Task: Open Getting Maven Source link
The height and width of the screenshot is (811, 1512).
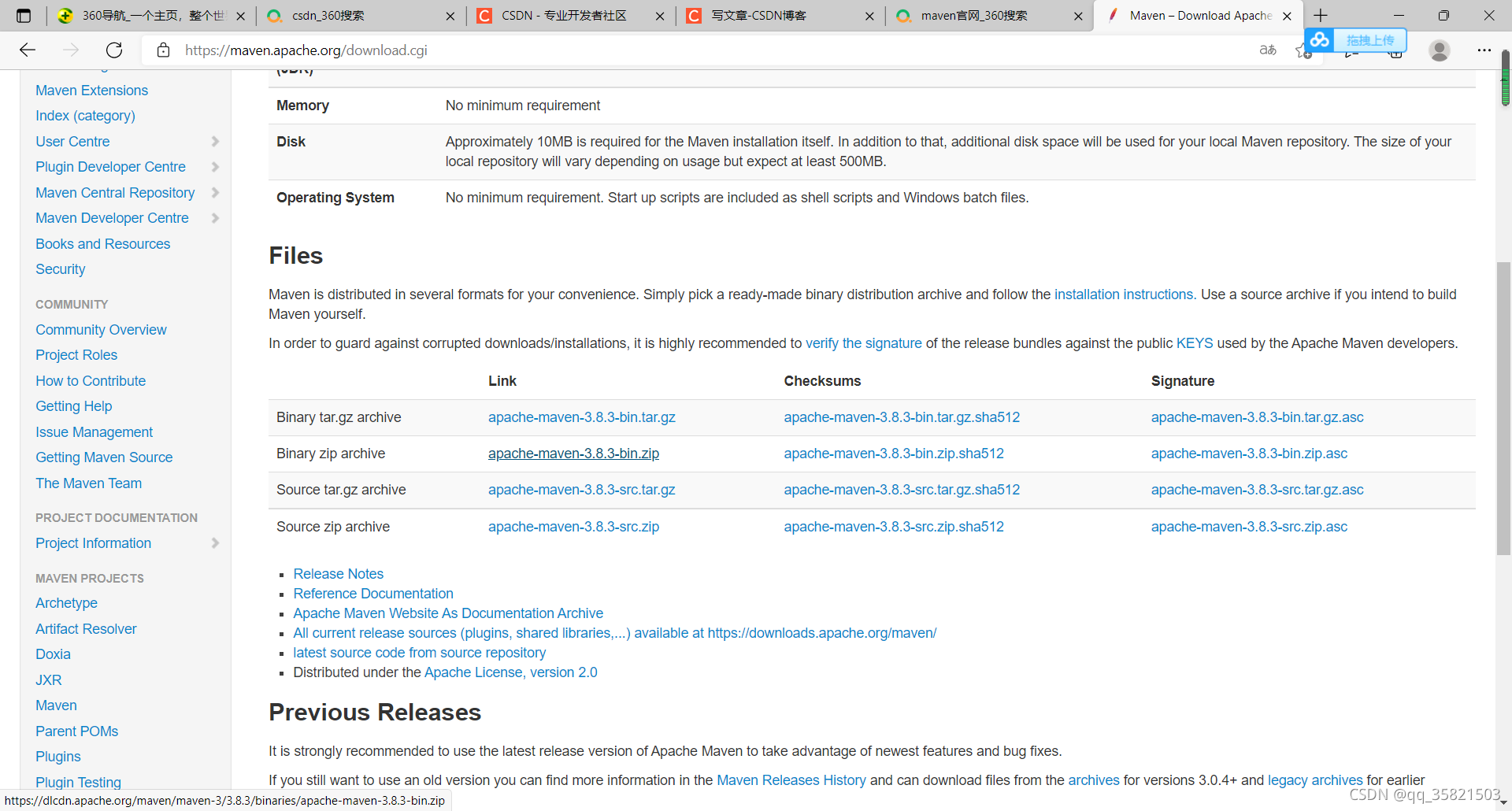Action: point(104,457)
